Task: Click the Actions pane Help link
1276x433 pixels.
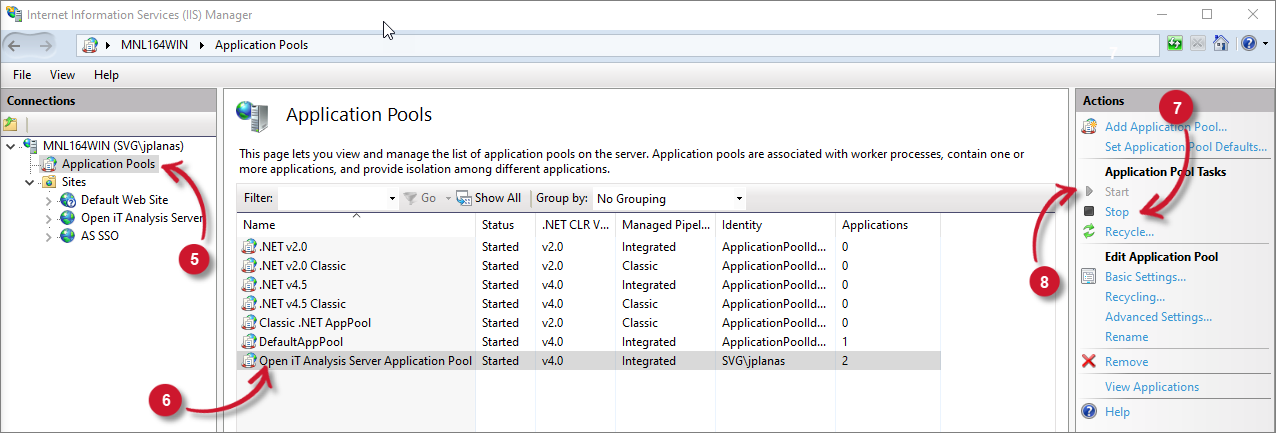Action: pos(1117,412)
